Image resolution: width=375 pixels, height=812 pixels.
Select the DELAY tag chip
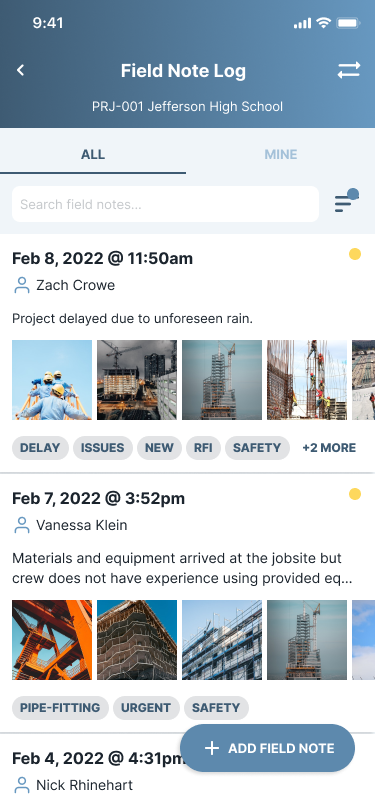pos(40,448)
